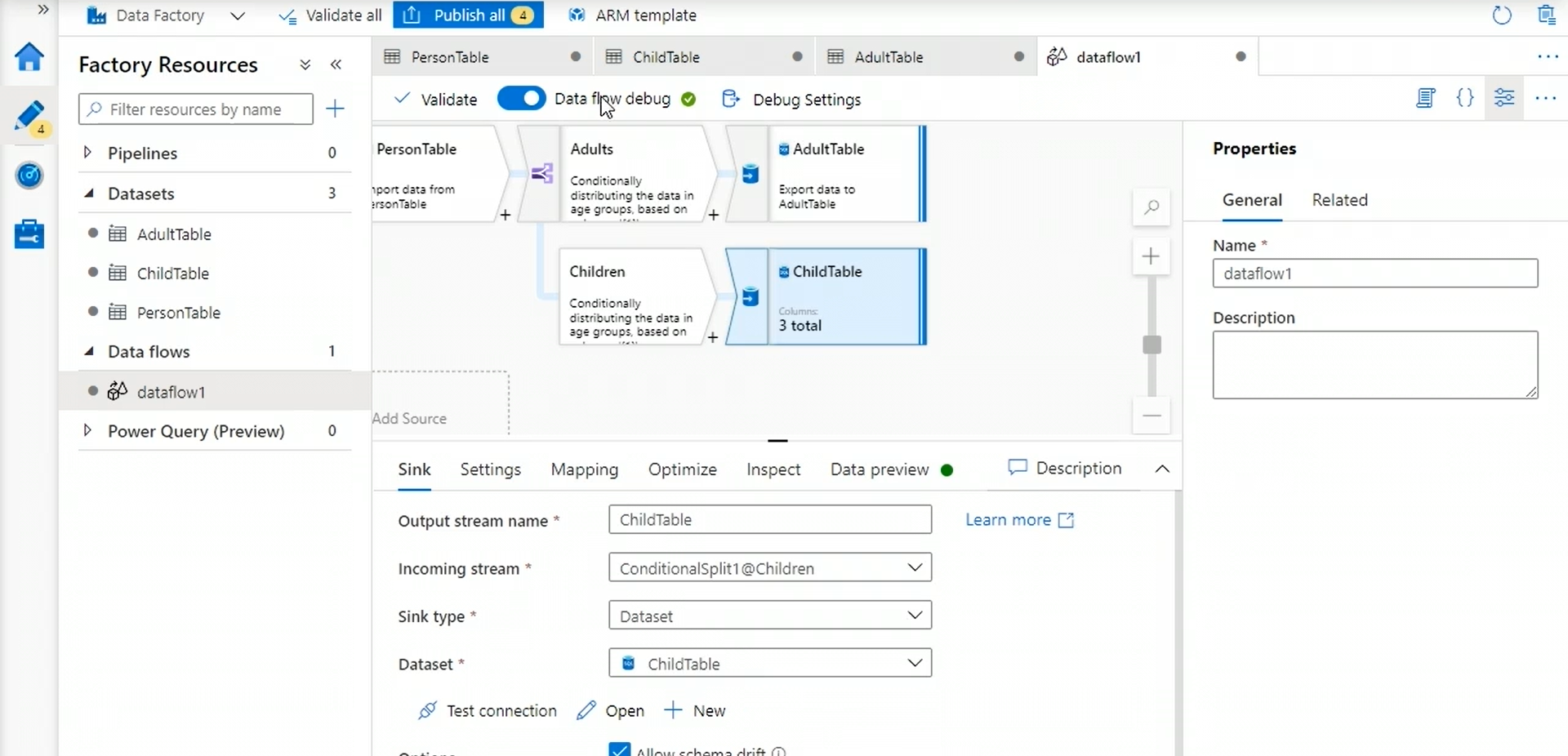The image size is (1568, 756).
Task: Open the Manage toolbox icon in sidebar
Action: click(x=29, y=234)
